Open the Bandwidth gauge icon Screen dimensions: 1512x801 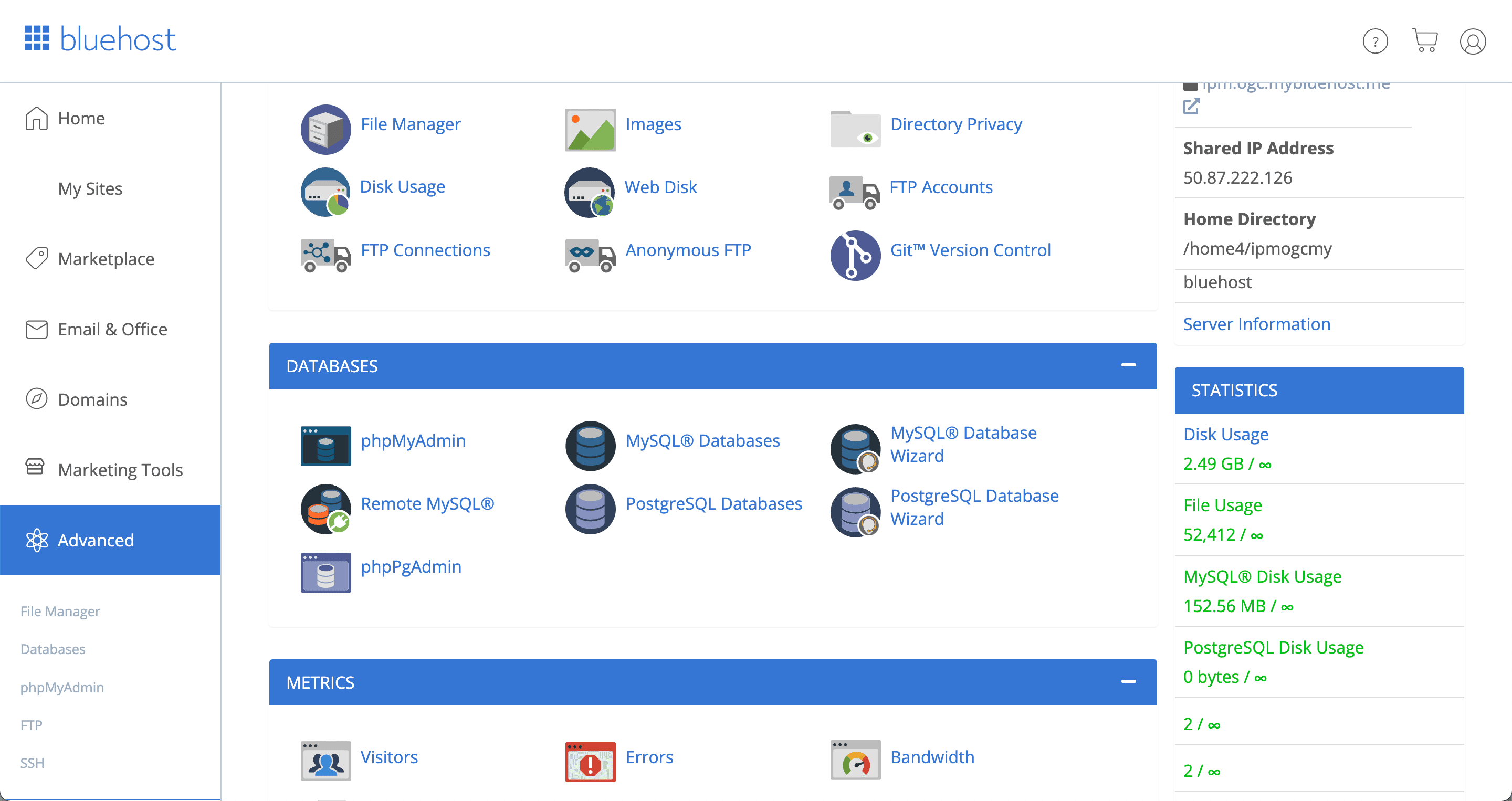click(x=855, y=760)
